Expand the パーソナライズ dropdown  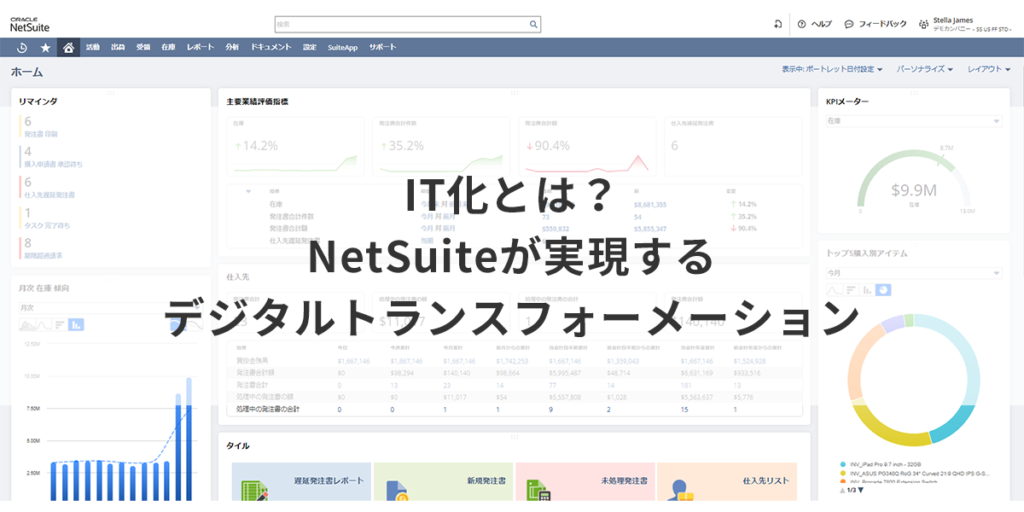[924, 70]
